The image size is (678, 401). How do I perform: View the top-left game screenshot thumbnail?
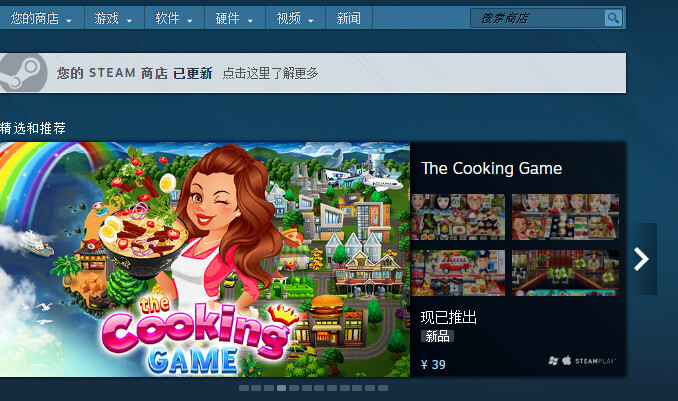[x=458, y=217]
